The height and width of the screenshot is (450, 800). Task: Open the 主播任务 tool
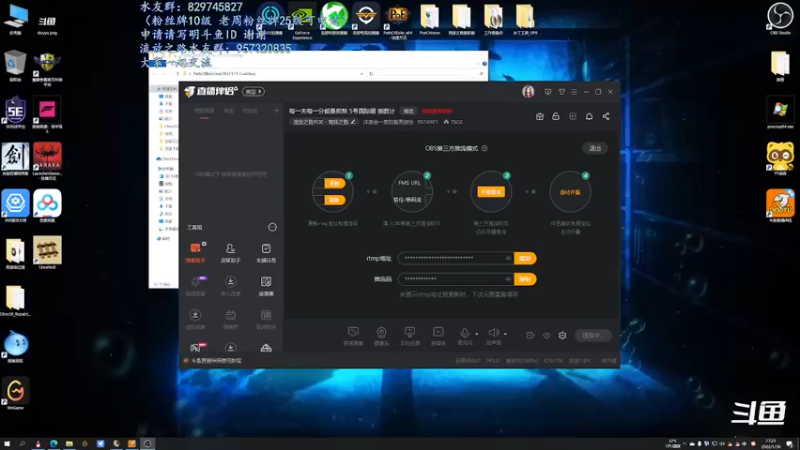(x=266, y=253)
